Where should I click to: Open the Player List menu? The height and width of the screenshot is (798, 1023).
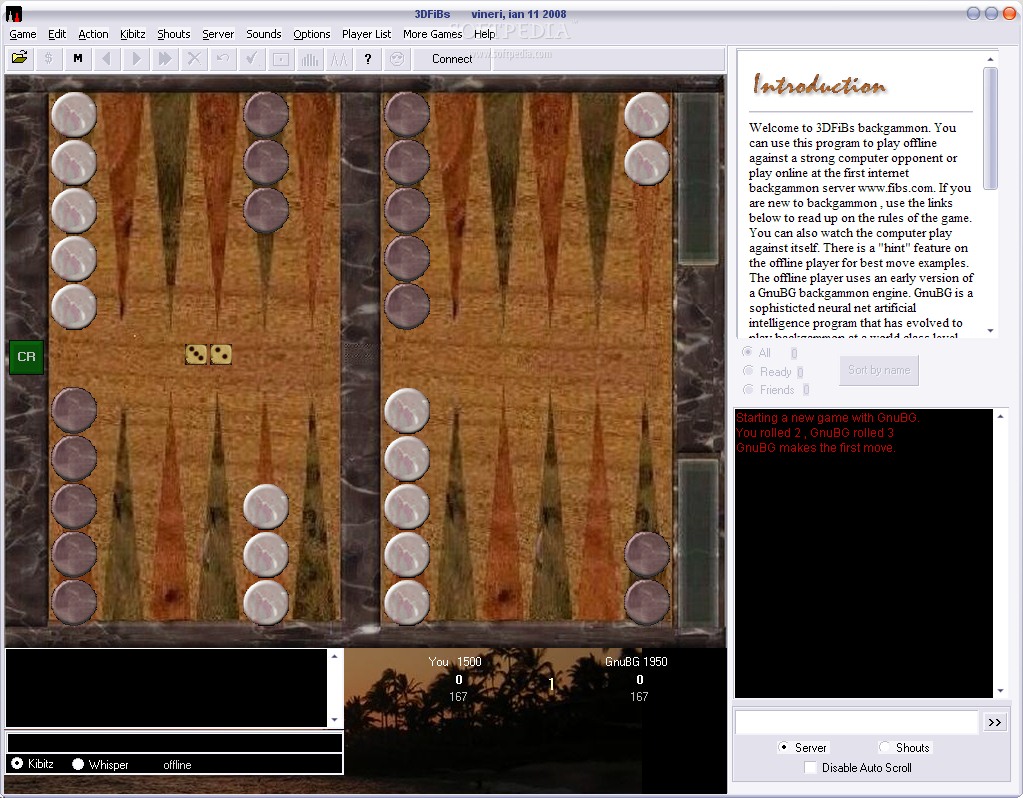[366, 34]
